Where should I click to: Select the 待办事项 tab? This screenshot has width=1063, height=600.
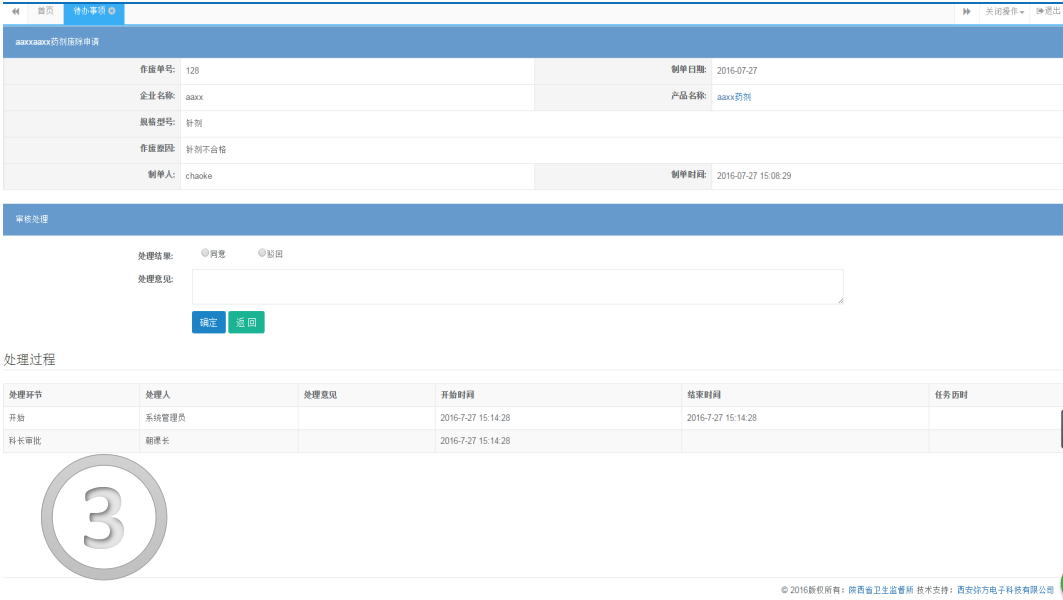tap(89, 11)
